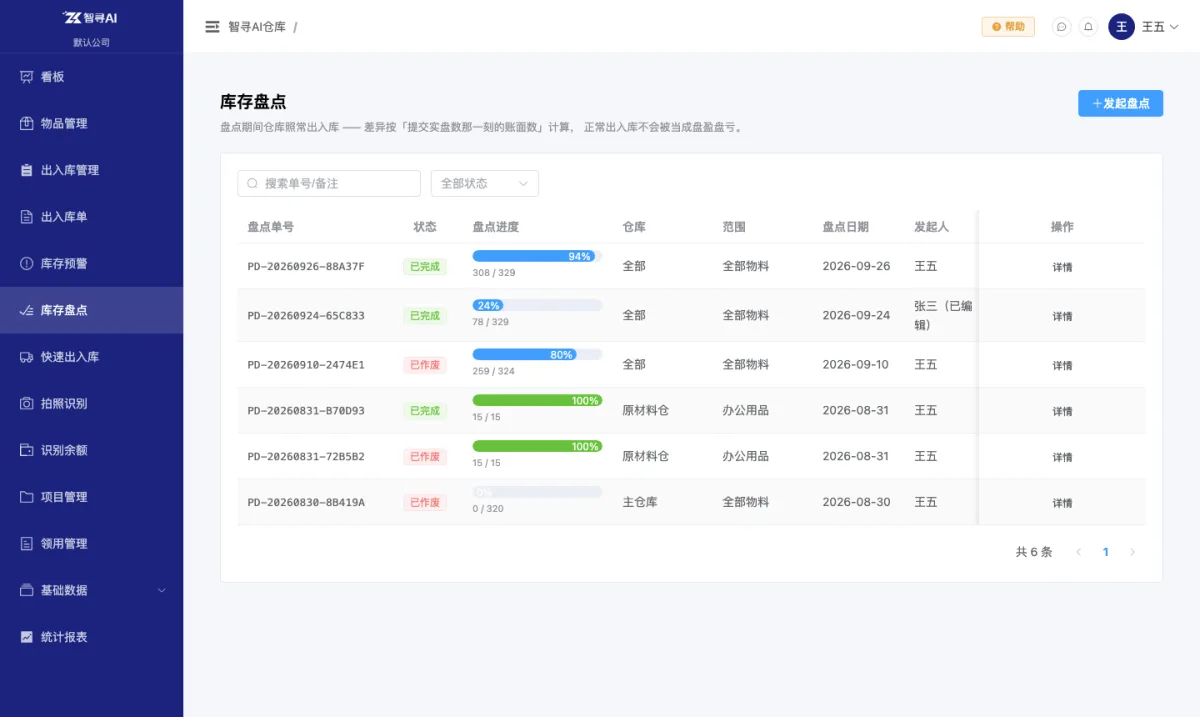Image resolution: width=1200 pixels, height=717 pixels.
Task: Click the 盘点进度 column header
Action: coord(496,227)
